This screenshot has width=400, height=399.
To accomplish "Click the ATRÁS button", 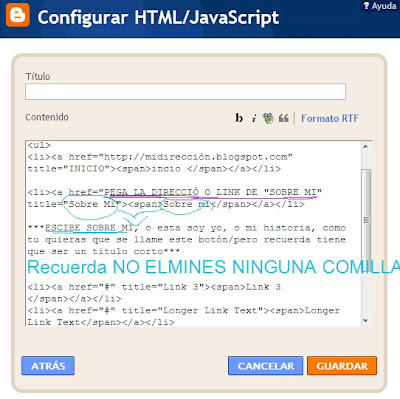I will point(48,366).
